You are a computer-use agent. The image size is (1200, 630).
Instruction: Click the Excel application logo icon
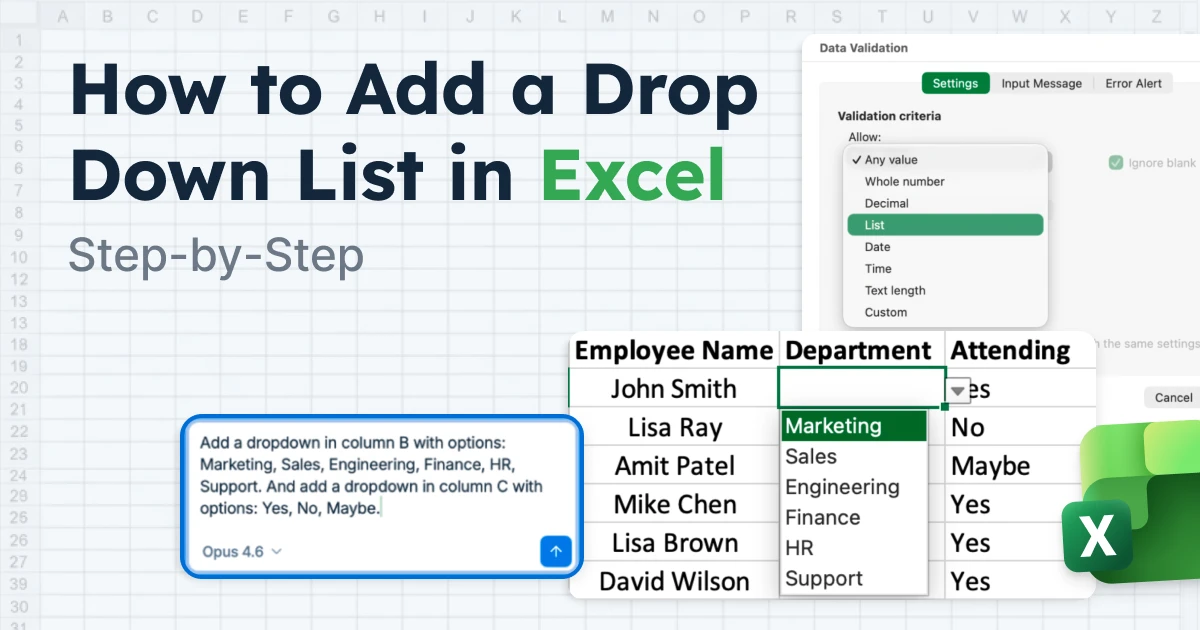(1097, 537)
